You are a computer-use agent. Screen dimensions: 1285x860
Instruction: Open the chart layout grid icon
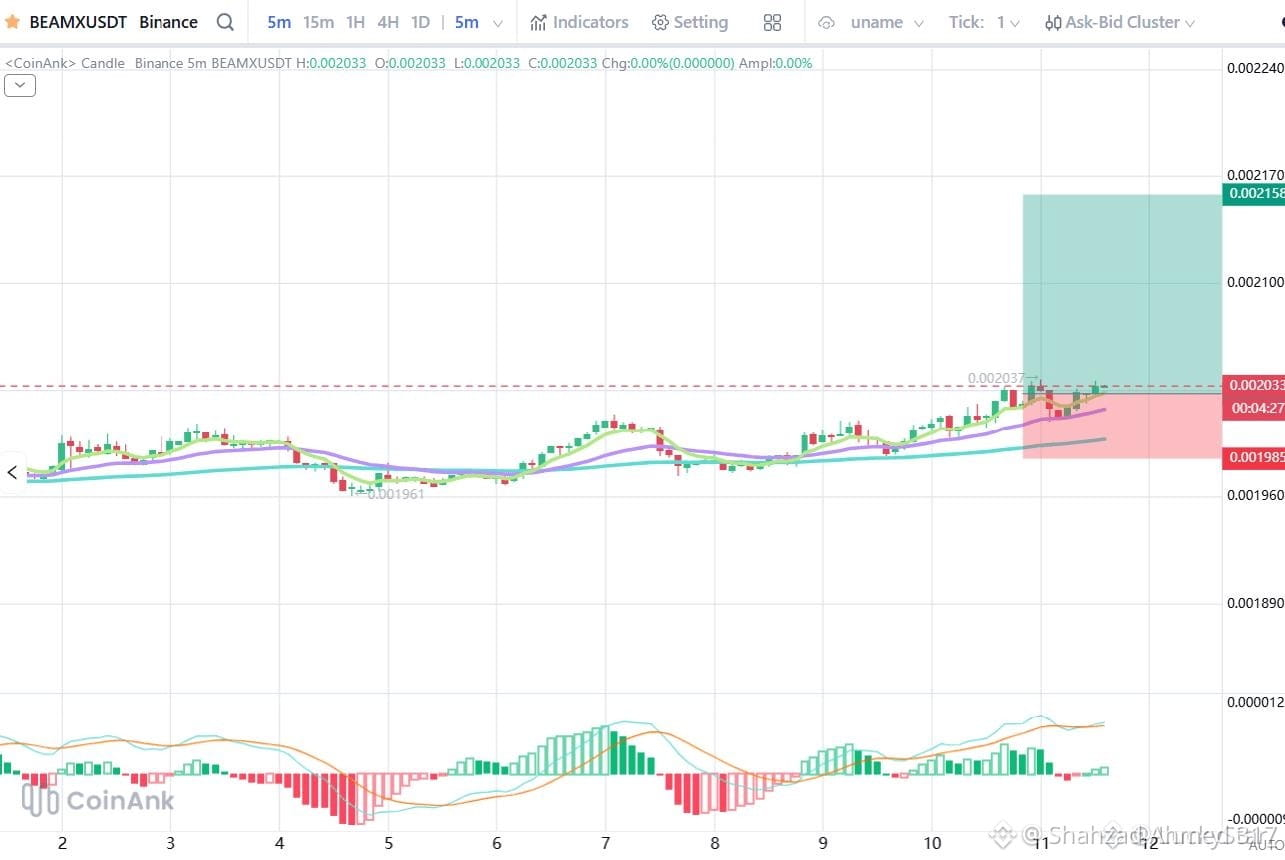(x=772, y=22)
